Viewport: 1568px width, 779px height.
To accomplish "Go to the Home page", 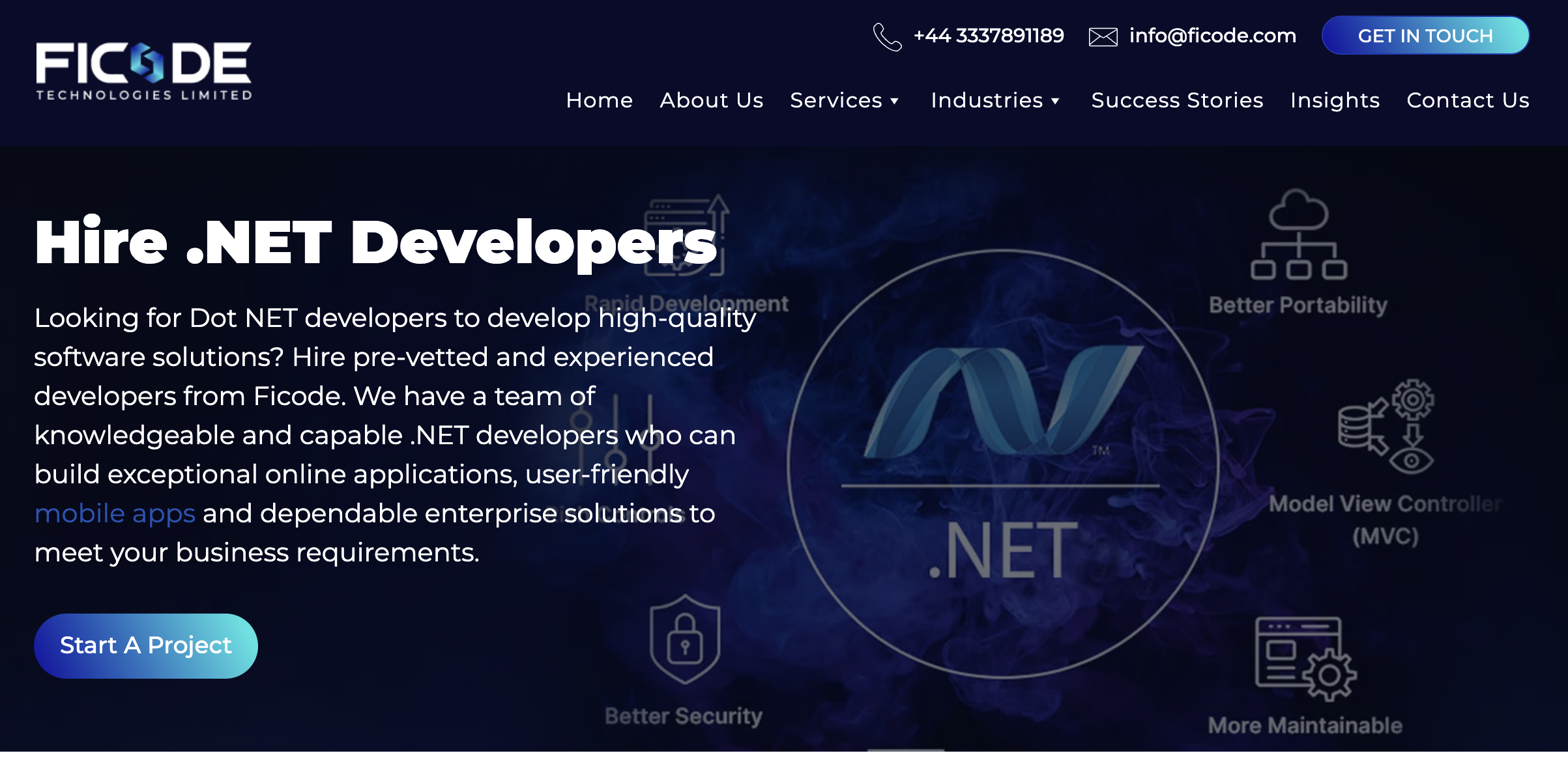I will pos(599,100).
